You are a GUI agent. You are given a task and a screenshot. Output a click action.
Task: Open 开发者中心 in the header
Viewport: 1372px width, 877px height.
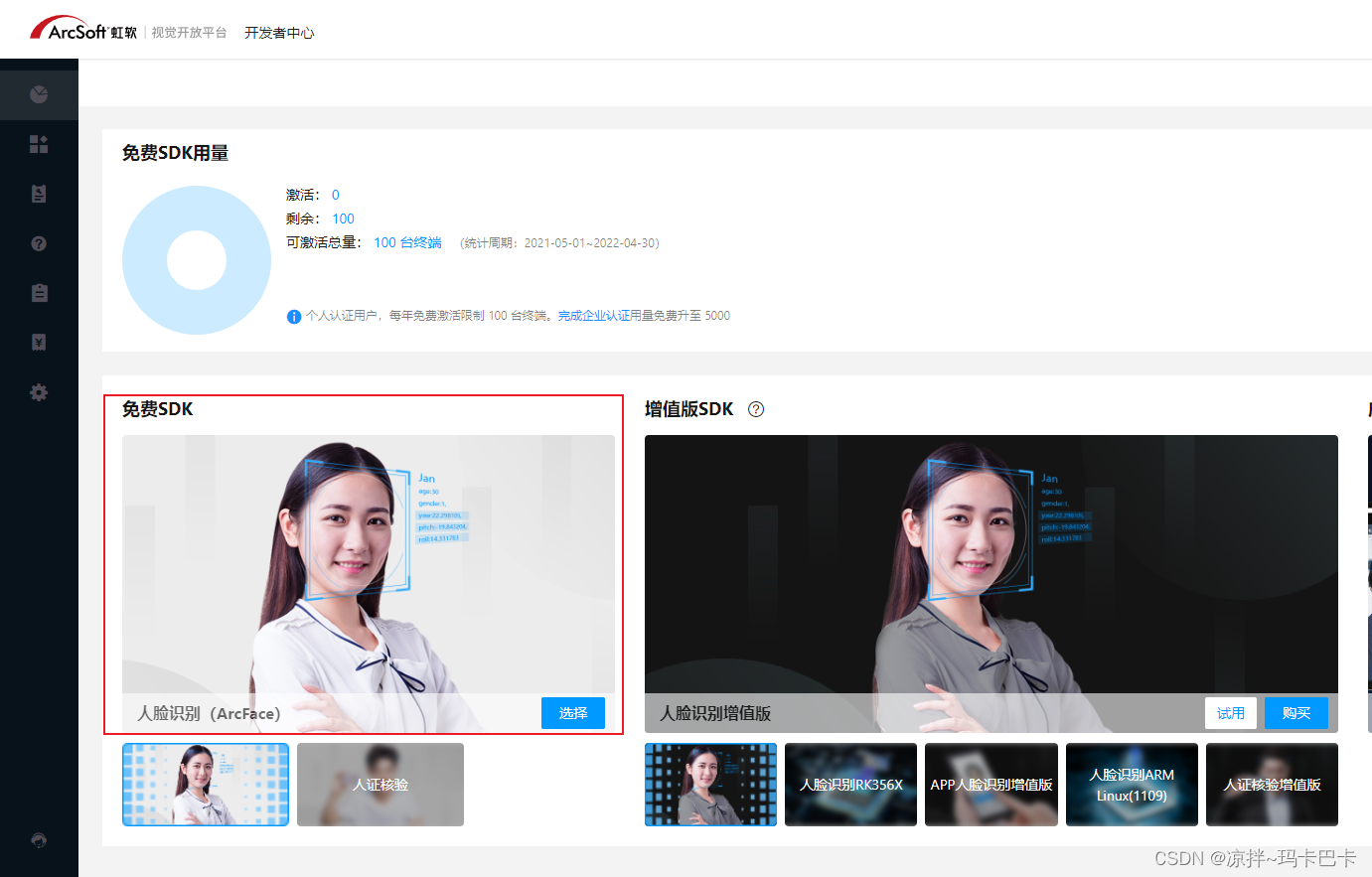[279, 33]
